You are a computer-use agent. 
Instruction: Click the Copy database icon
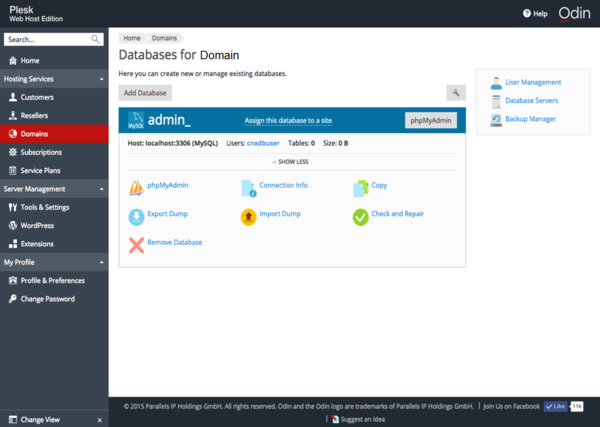(361, 187)
